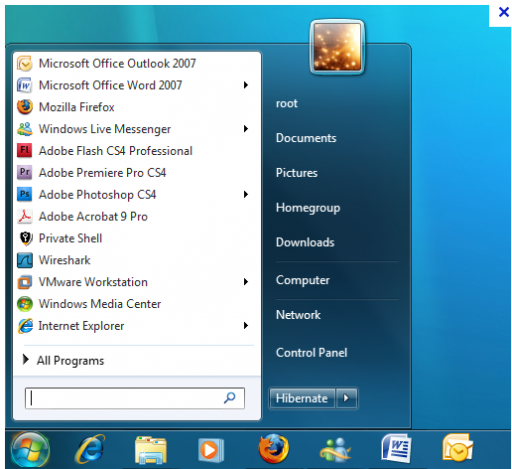
Task: Click the Windows Explorer folder taskbar icon
Action: [x=151, y=450]
